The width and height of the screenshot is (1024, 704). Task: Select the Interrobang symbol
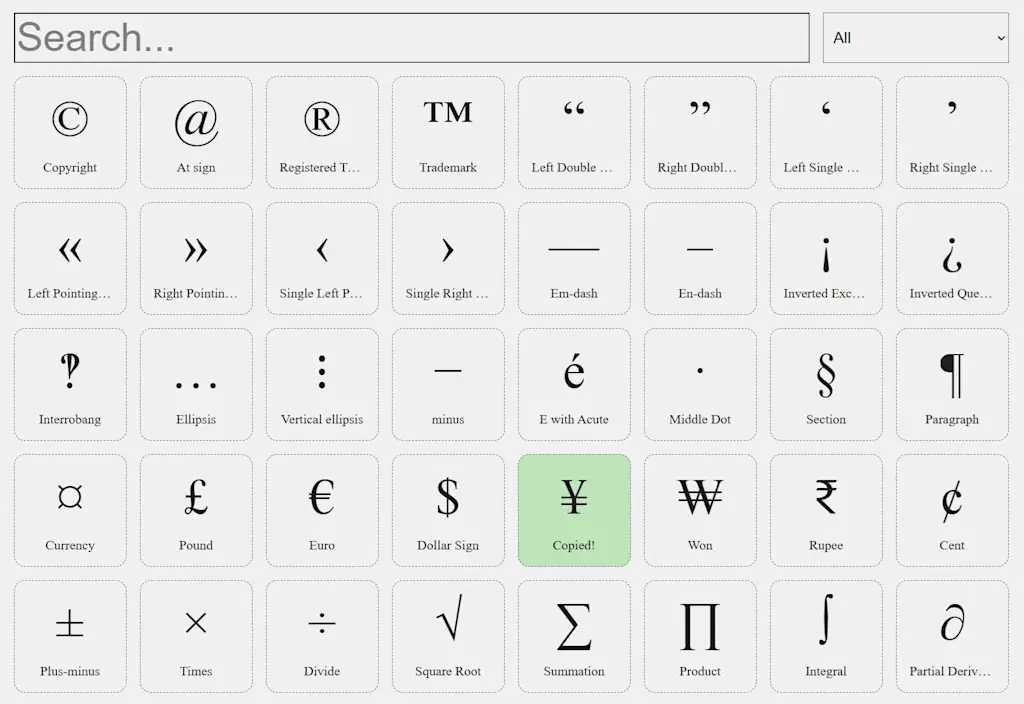point(70,383)
